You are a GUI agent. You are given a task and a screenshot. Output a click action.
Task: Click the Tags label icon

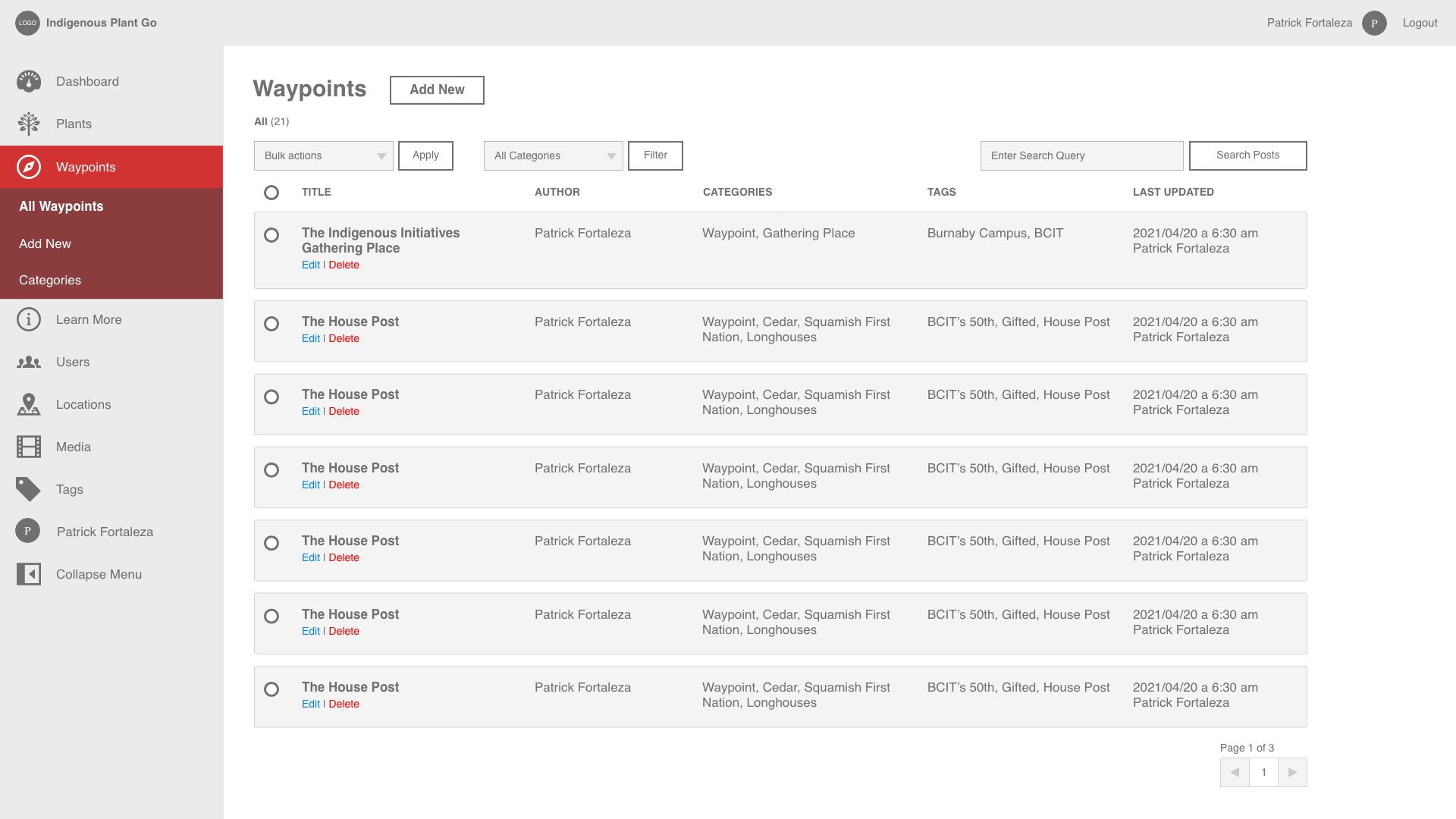click(x=29, y=489)
